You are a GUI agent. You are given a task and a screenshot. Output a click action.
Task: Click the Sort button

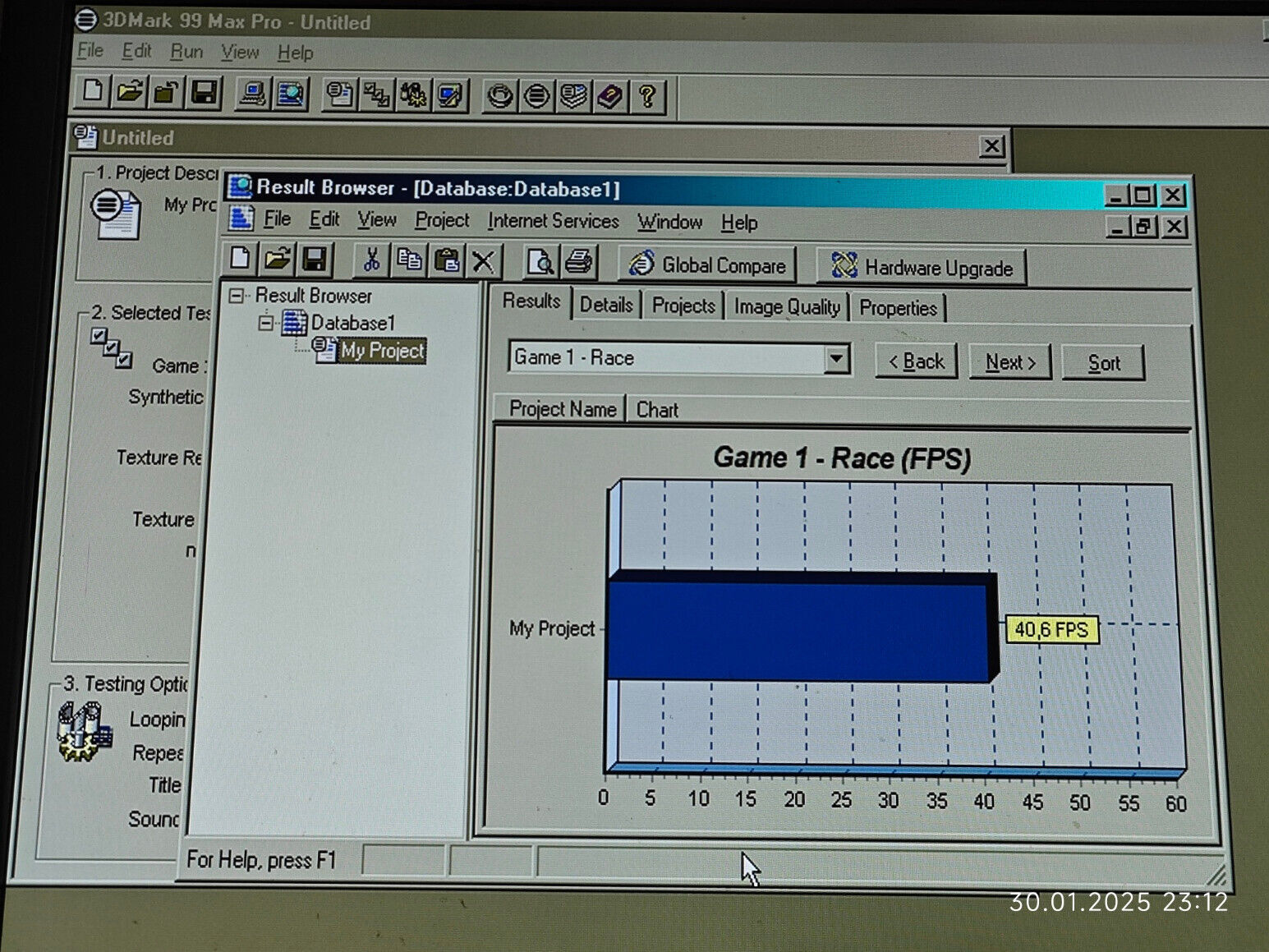1103,363
